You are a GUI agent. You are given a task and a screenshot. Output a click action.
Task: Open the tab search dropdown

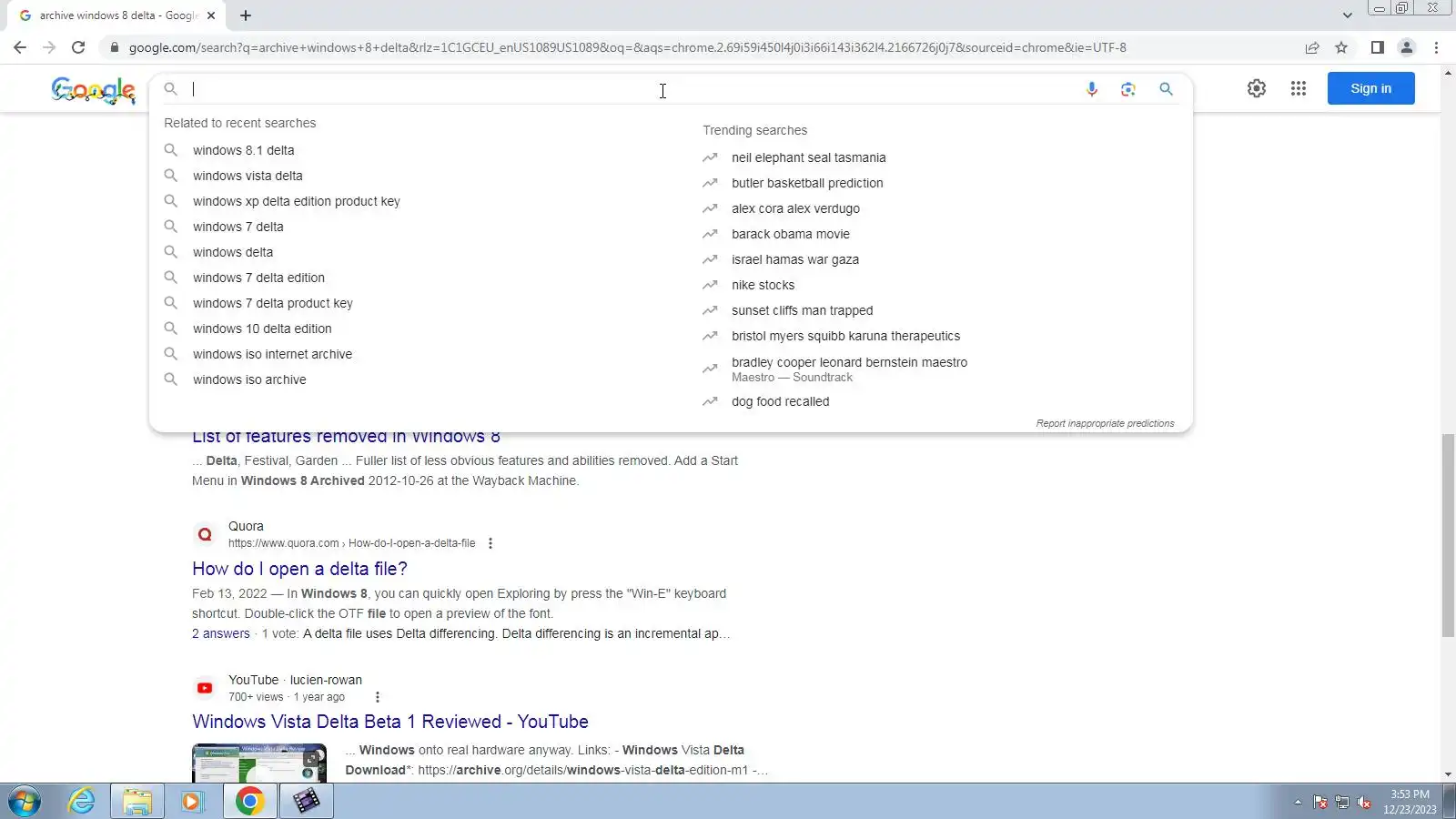[1348, 15]
